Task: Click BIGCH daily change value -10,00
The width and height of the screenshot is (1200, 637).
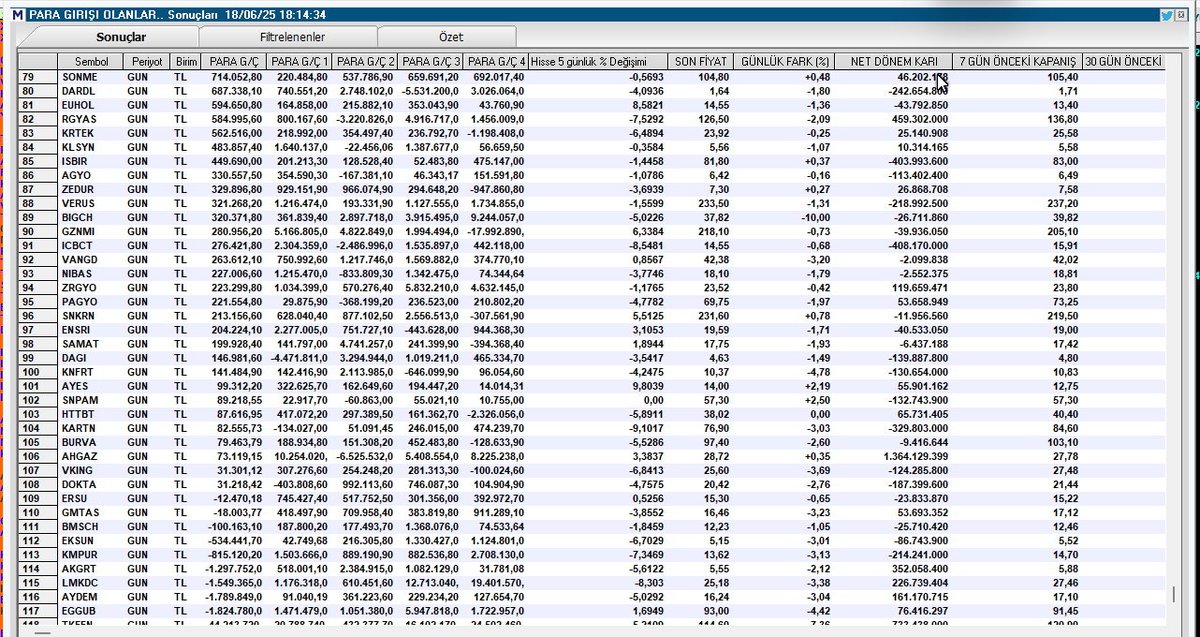Action: [817, 217]
